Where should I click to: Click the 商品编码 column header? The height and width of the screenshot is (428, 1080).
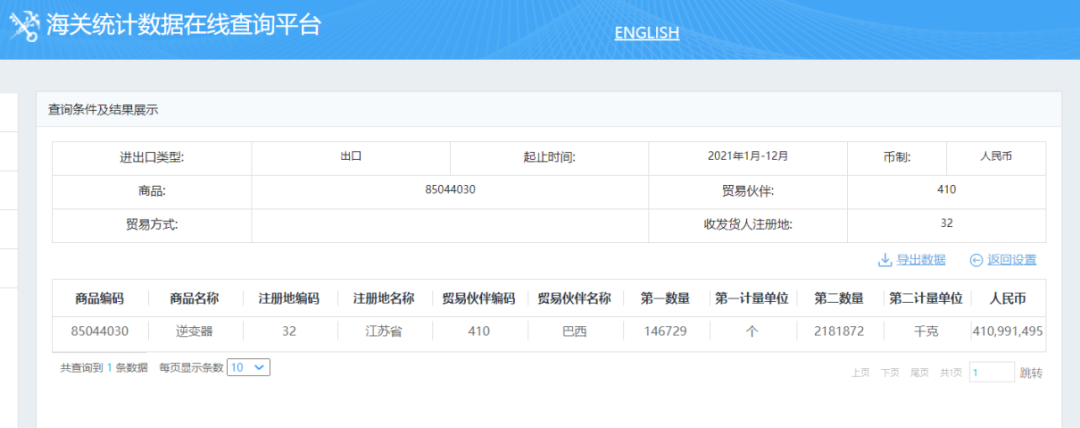click(x=99, y=298)
